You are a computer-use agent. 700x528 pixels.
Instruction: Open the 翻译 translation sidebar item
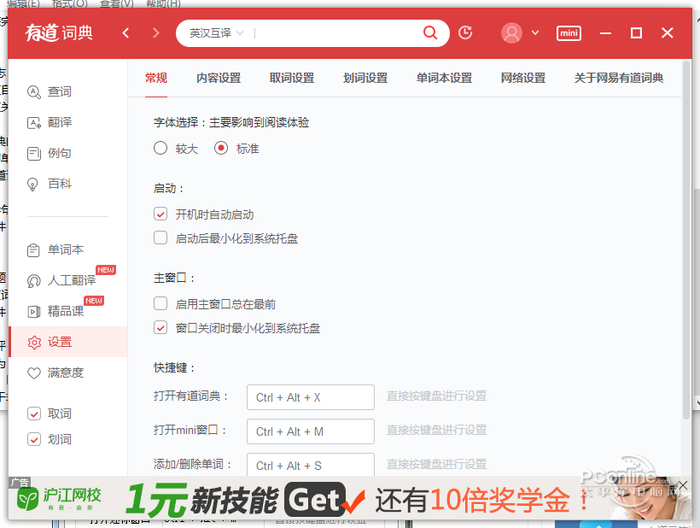(49, 122)
